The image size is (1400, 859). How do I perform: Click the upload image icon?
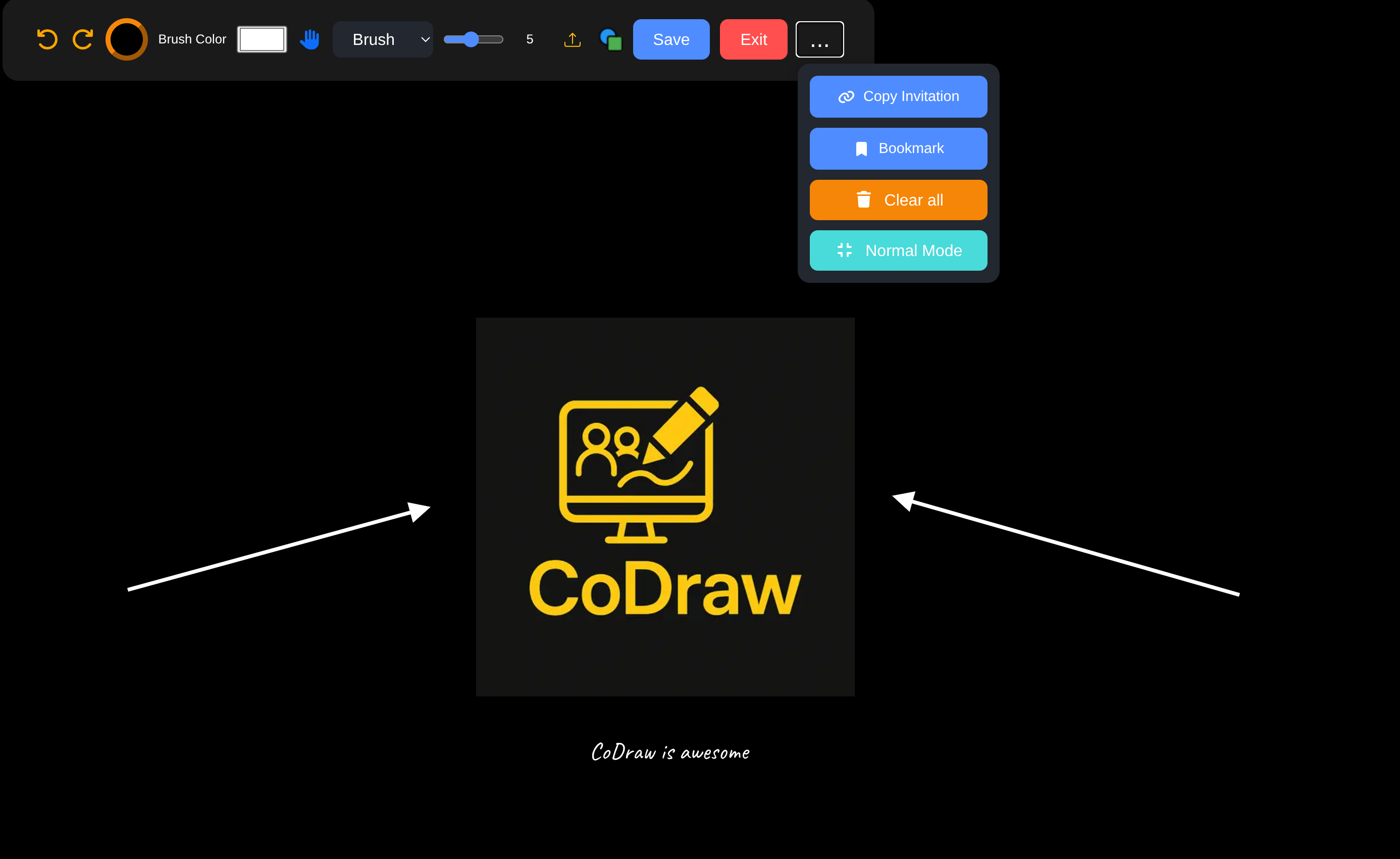click(x=572, y=39)
